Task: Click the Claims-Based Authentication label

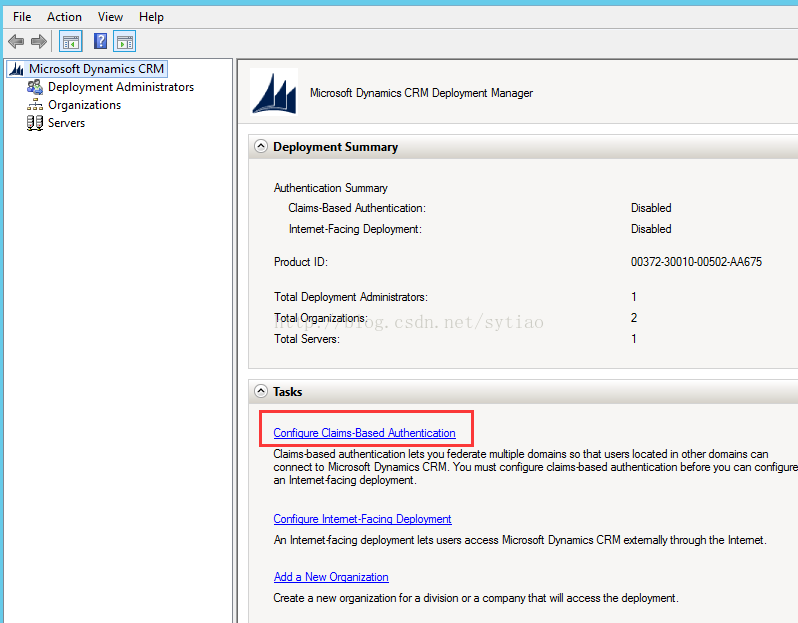Action: point(357,208)
